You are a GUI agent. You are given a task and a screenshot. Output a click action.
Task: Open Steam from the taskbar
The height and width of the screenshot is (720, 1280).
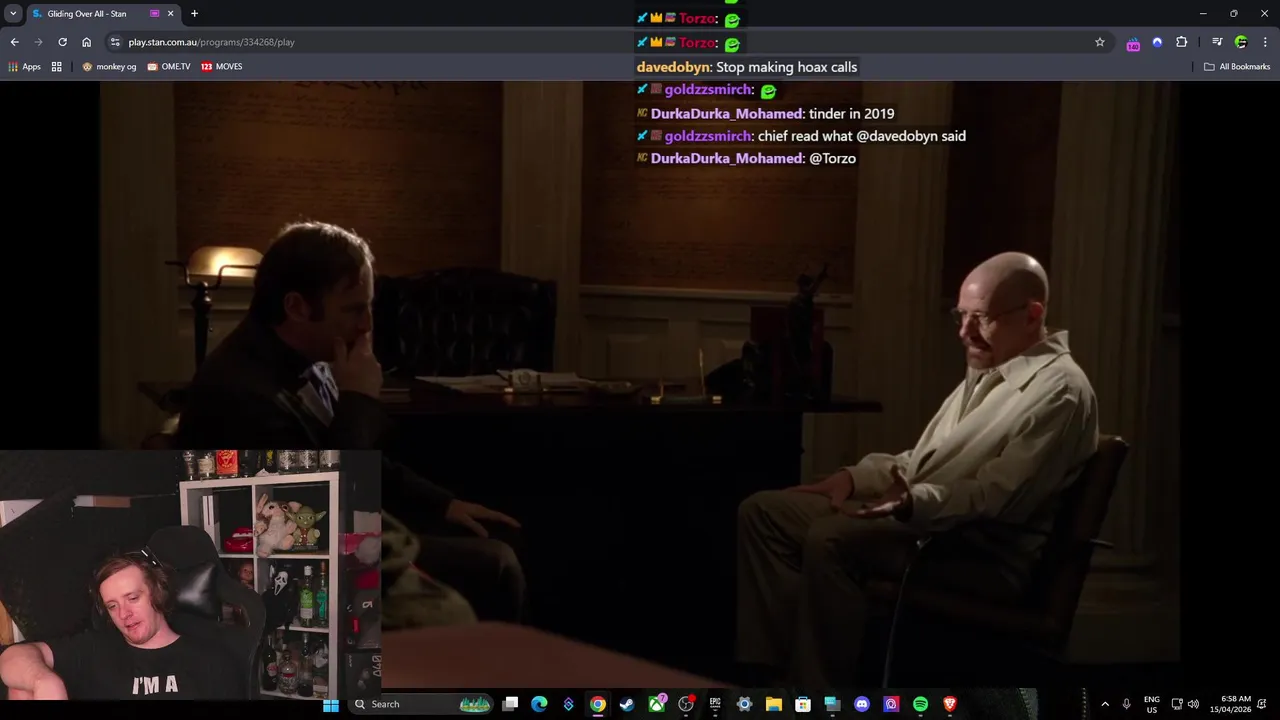tap(626, 704)
